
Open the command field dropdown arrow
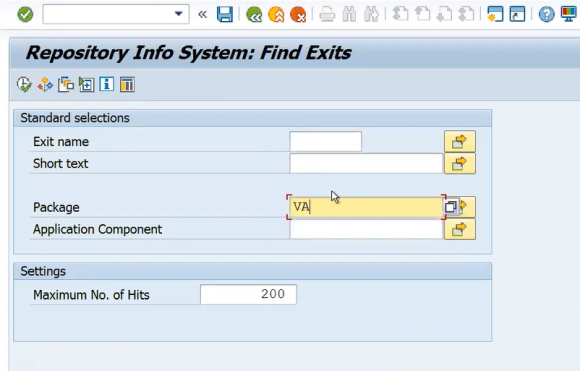[179, 14]
